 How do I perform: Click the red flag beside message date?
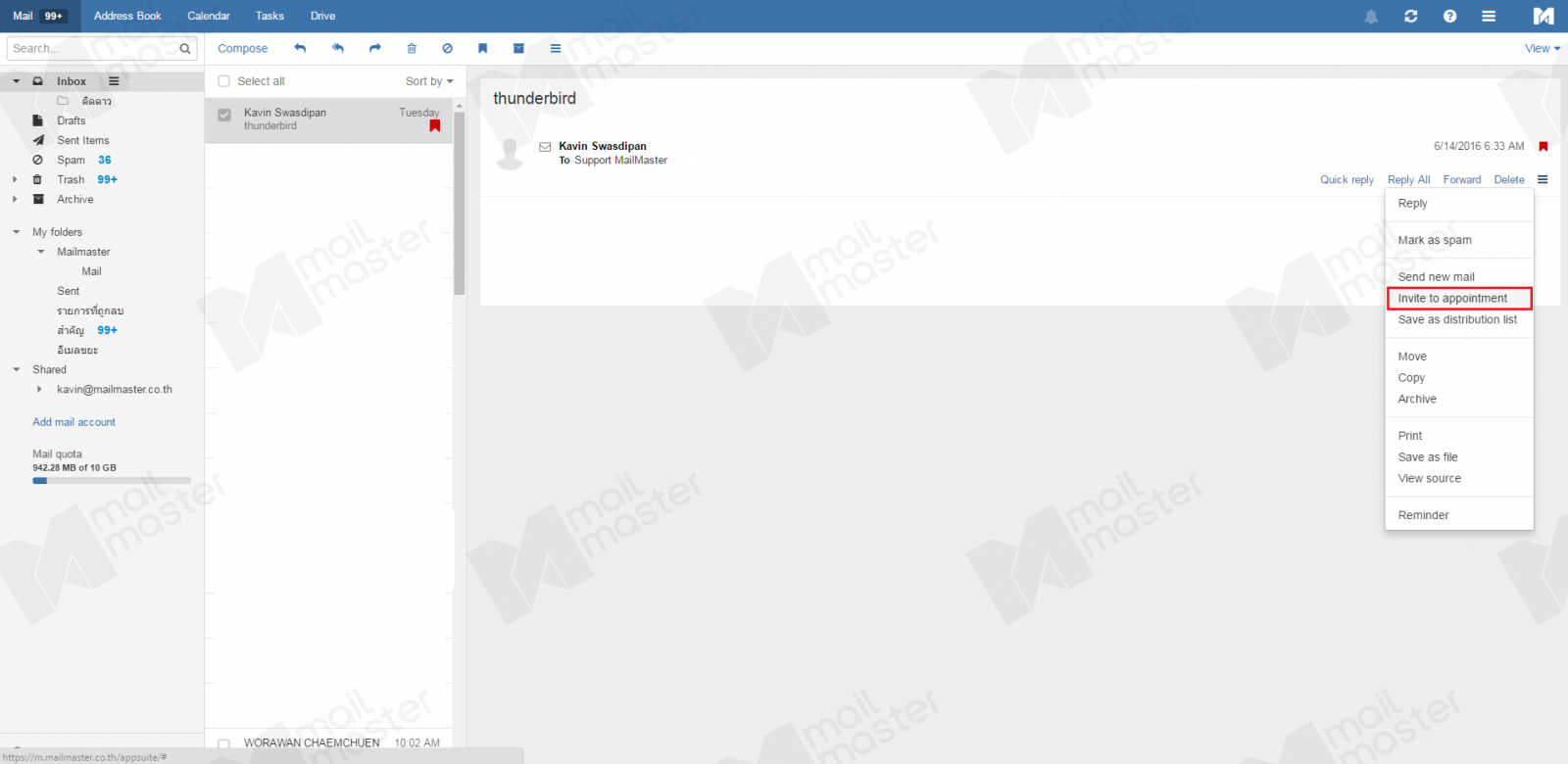[1543, 146]
